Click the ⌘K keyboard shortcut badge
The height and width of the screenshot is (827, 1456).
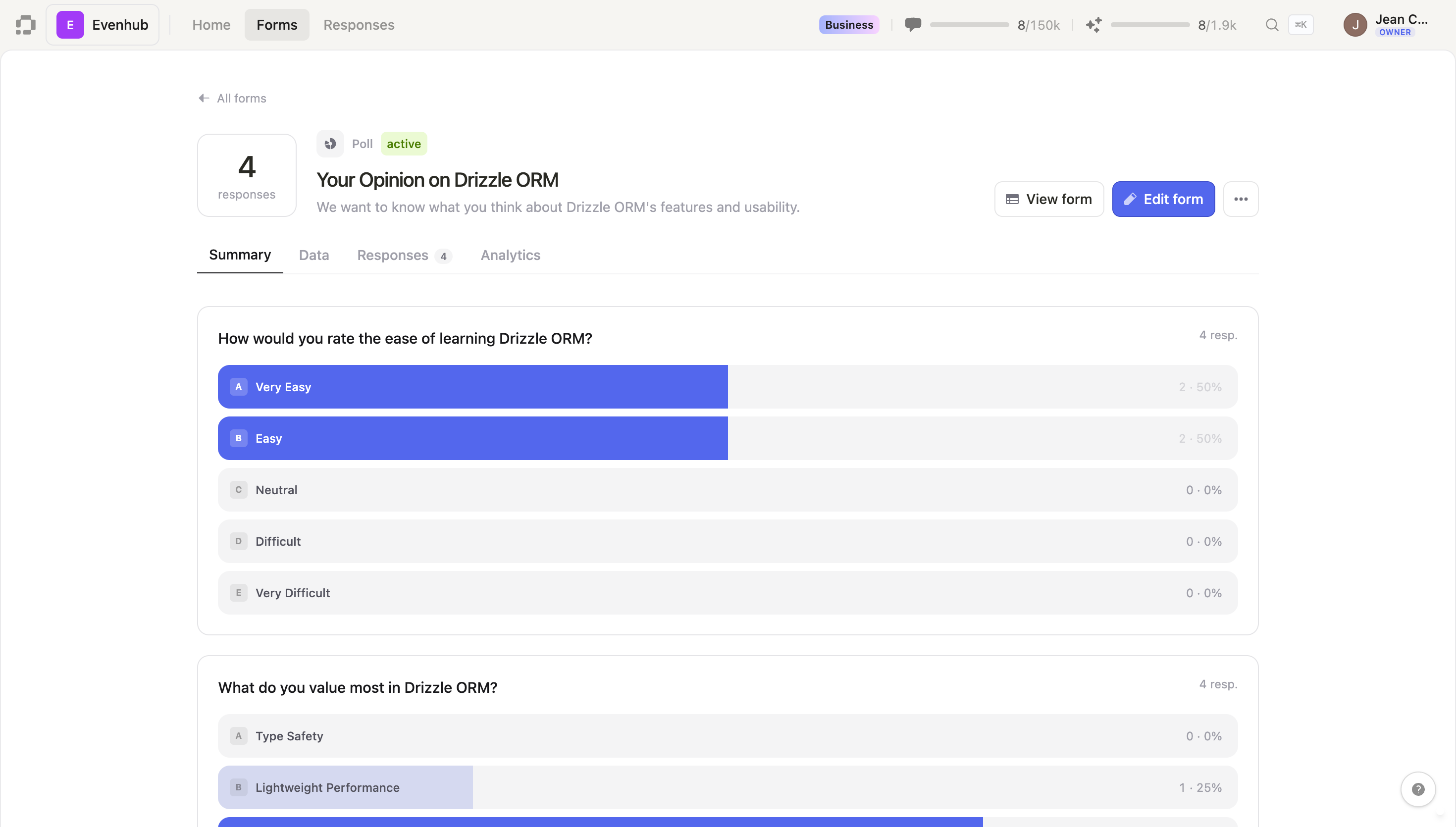(x=1301, y=25)
